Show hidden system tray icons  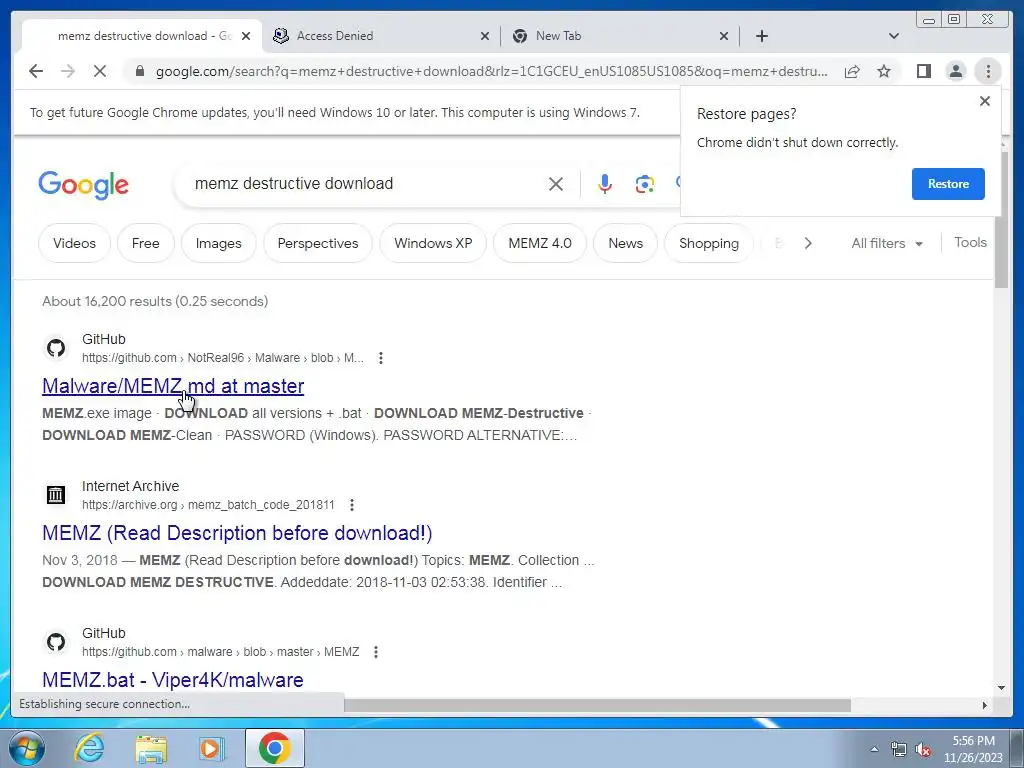coord(874,749)
